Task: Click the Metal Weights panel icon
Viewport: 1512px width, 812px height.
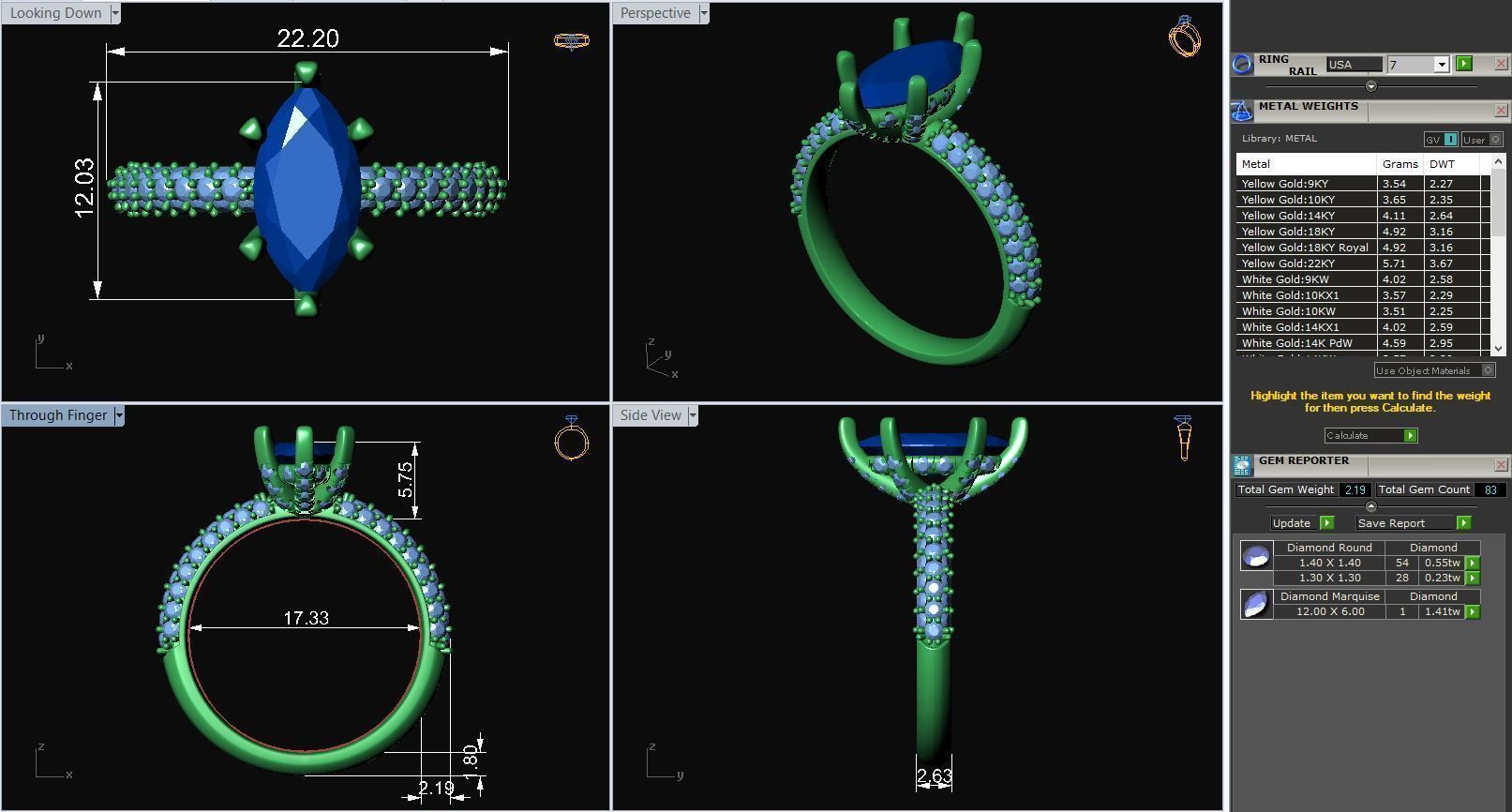Action: [1242, 112]
